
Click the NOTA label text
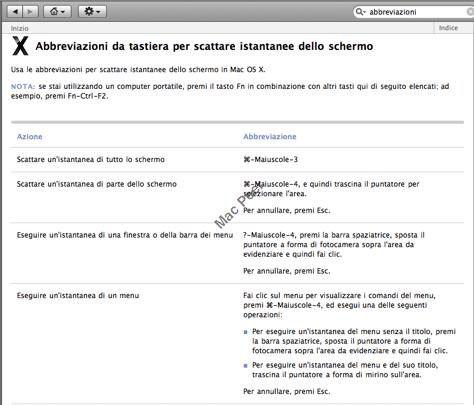pos(23,86)
